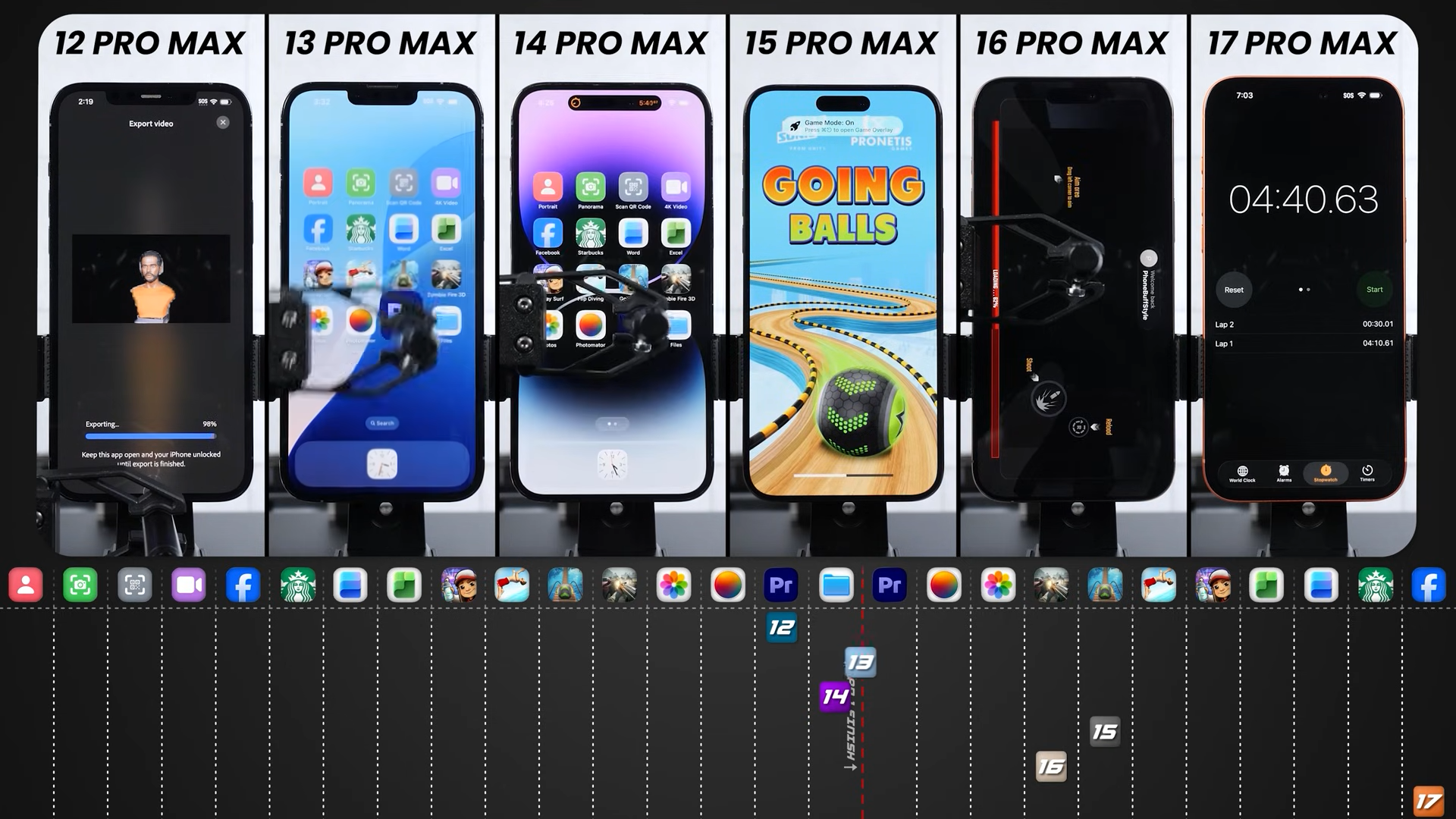Open the Timers tab in the Clock app
The height and width of the screenshot is (819, 1456).
coord(1368,474)
